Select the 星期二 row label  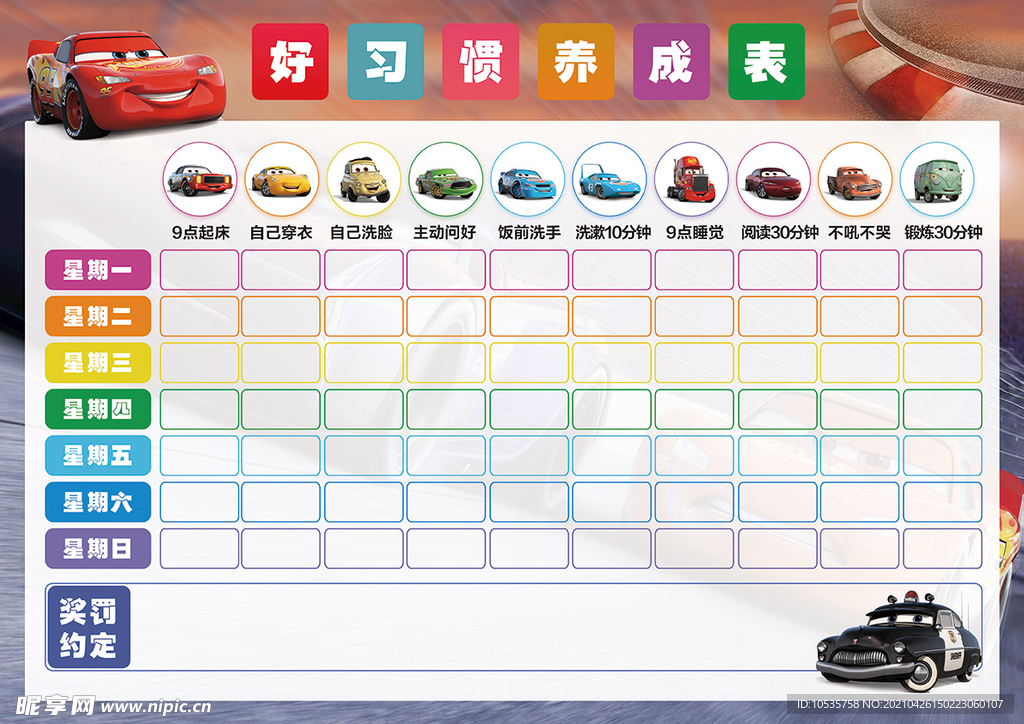coord(98,316)
